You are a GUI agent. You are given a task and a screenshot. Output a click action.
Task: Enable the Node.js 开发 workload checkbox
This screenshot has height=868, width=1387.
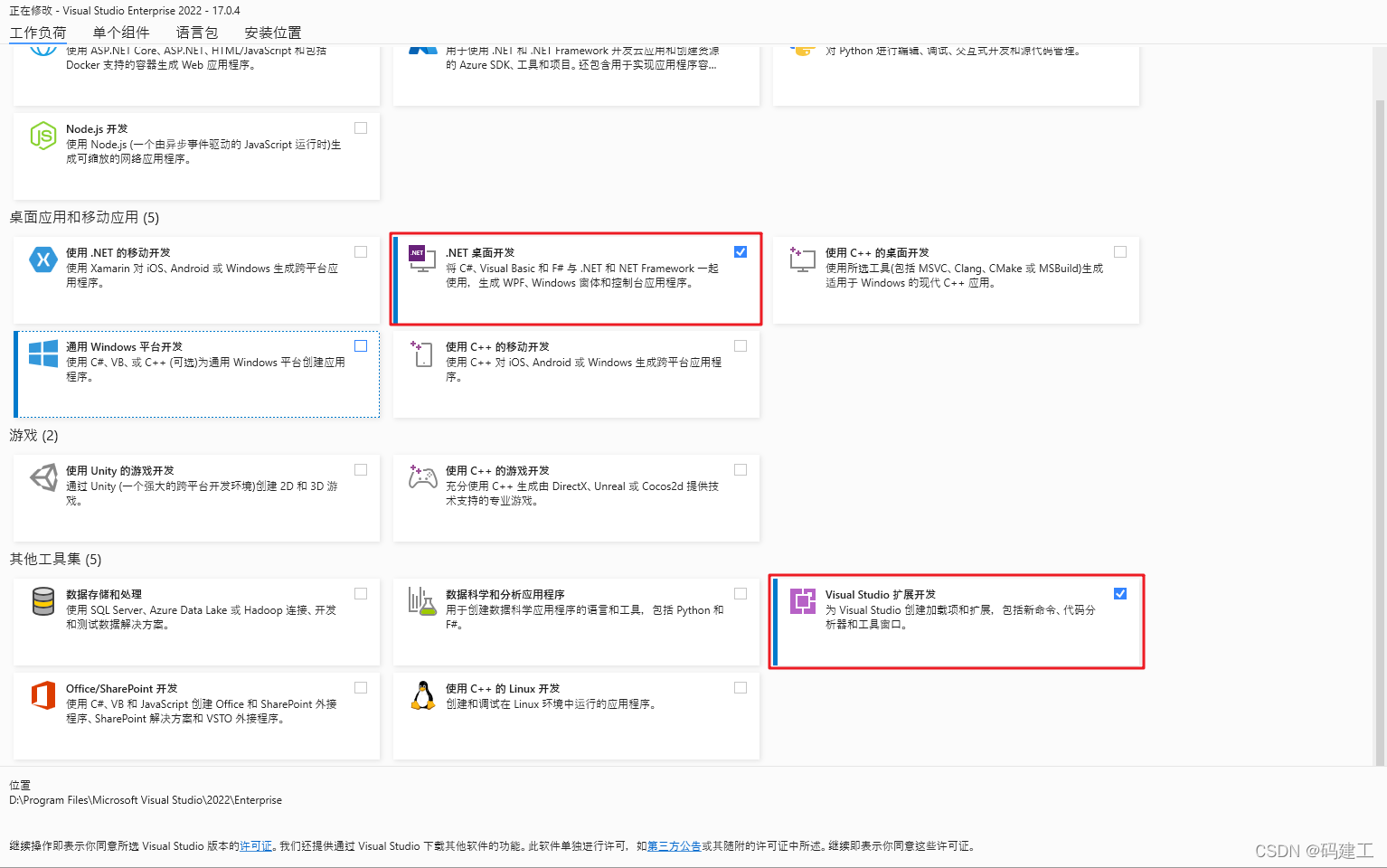(x=361, y=128)
